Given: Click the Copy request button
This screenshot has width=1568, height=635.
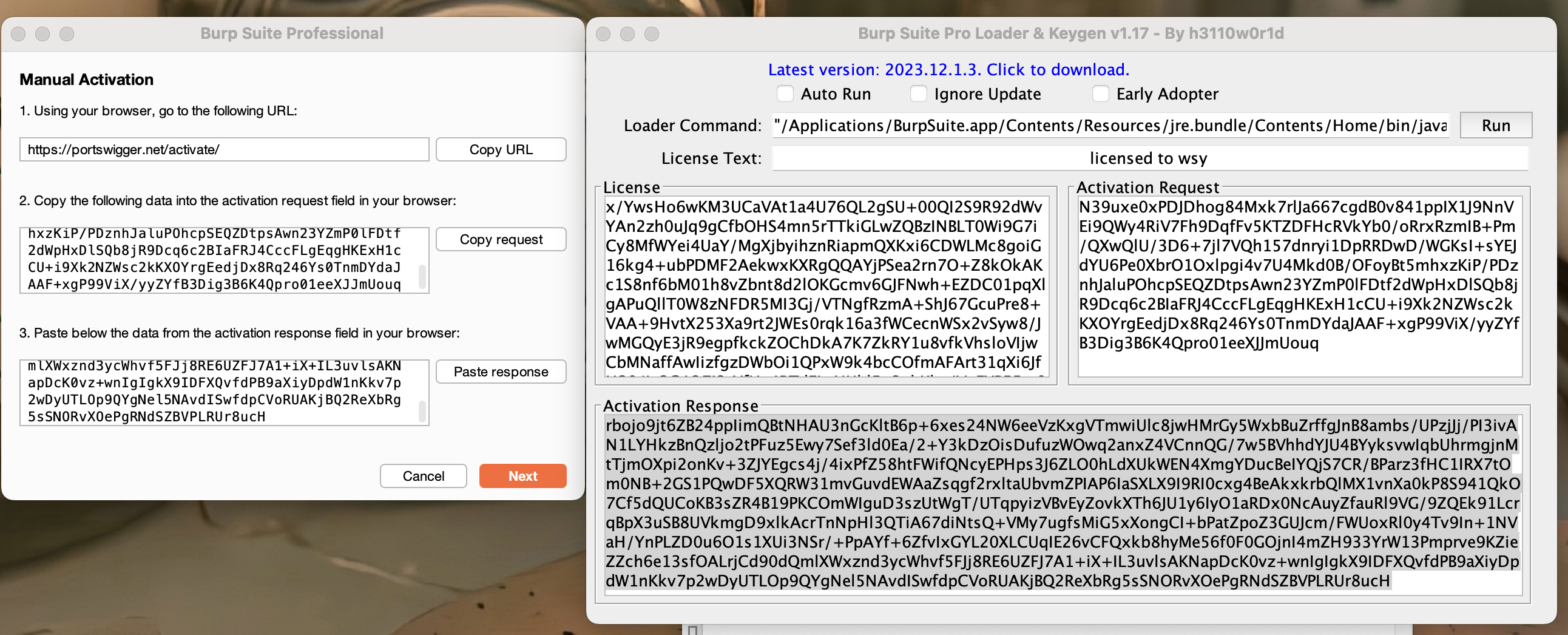Looking at the screenshot, I should tap(501, 239).
